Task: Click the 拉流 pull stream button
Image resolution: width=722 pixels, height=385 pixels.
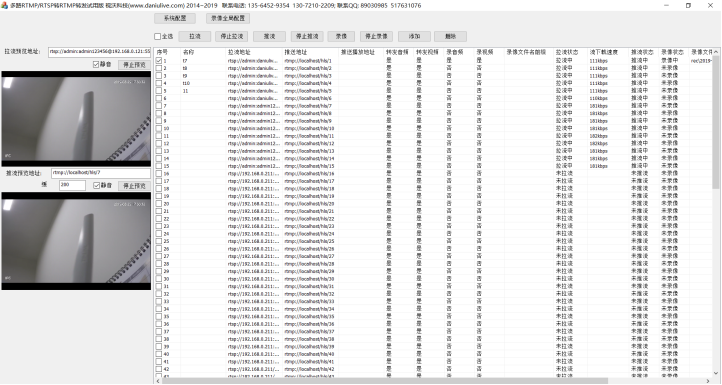Action: coord(194,36)
